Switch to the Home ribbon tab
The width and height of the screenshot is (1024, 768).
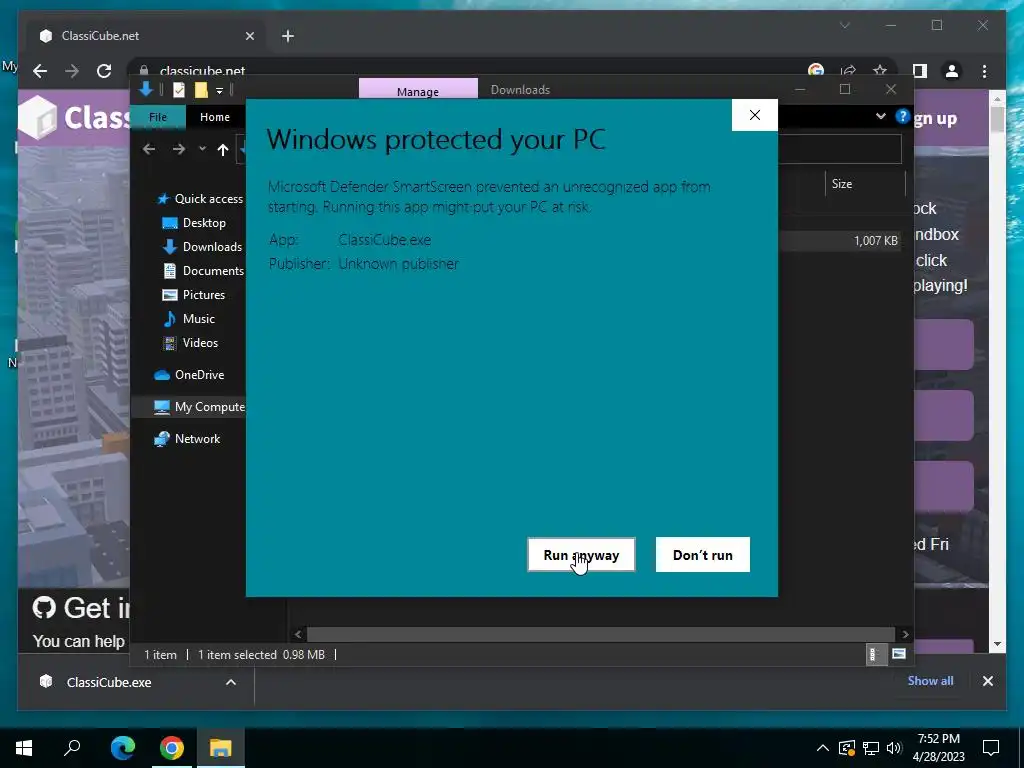coord(215,117)
